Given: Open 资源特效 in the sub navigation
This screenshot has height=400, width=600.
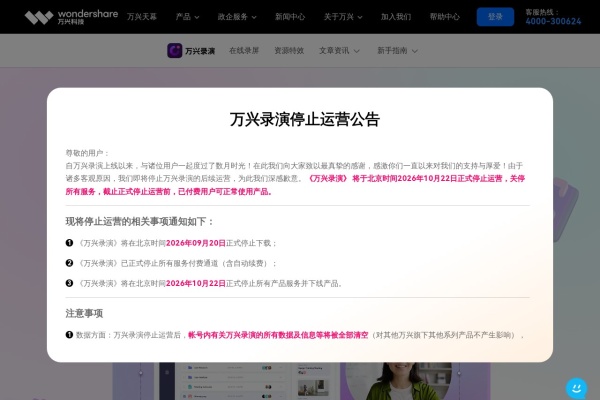Looking at the screenshot, I should pos(289,51).
